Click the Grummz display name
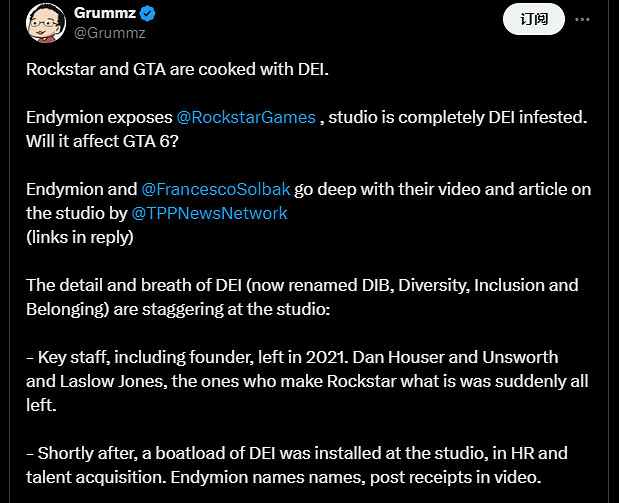Screen dimensions: 619x503 point(104,14)
